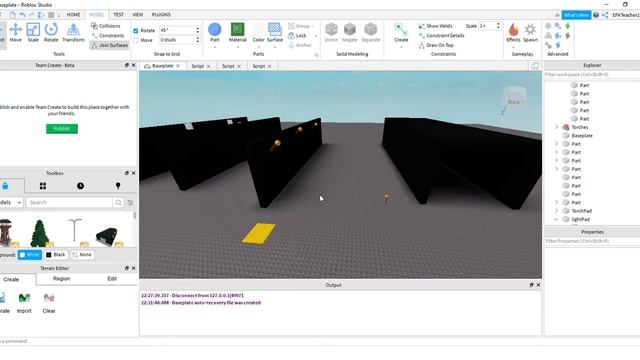Open the PLUGINS ribbon tab

[x=161, y=15]
